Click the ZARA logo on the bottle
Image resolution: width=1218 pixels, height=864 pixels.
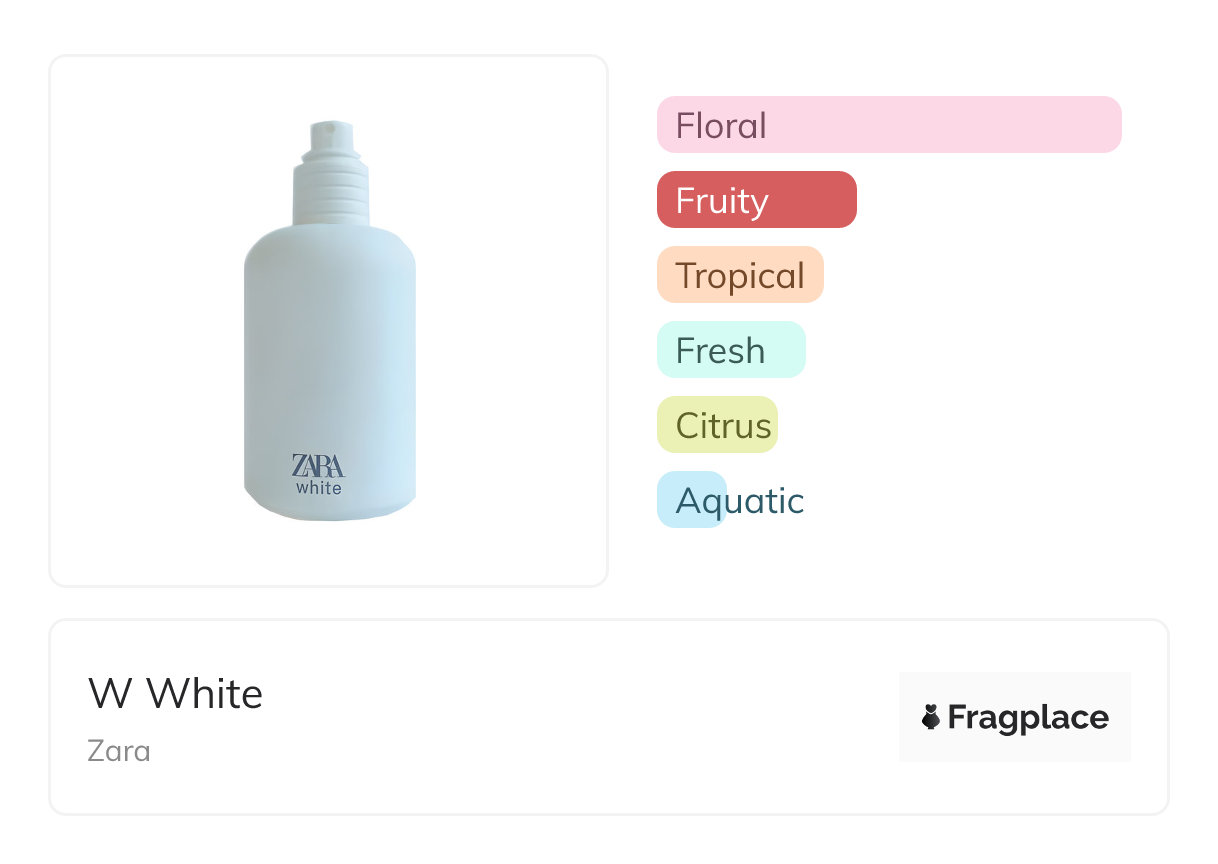click(318, 466)
